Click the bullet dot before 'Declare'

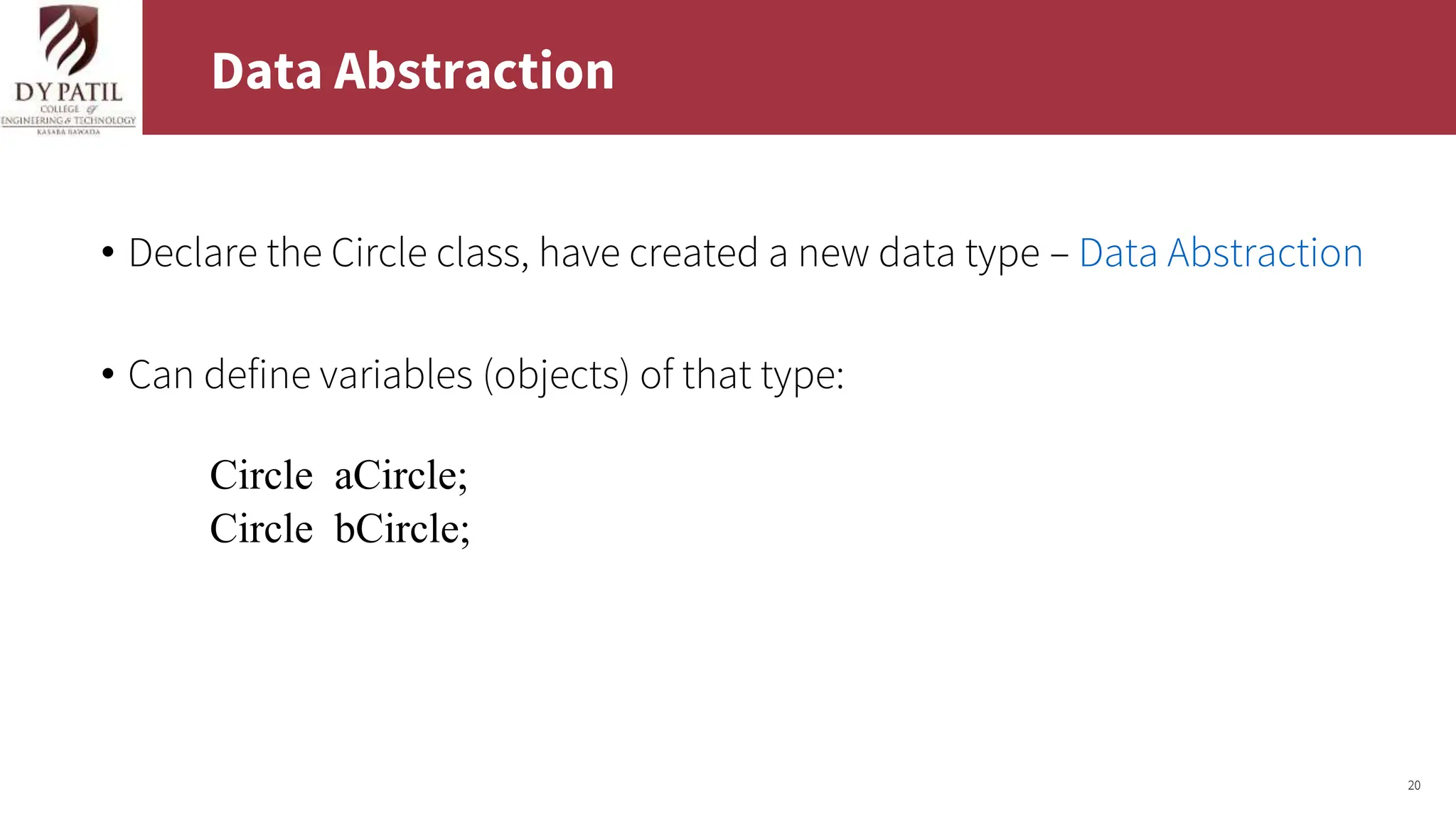click(107, 253)
